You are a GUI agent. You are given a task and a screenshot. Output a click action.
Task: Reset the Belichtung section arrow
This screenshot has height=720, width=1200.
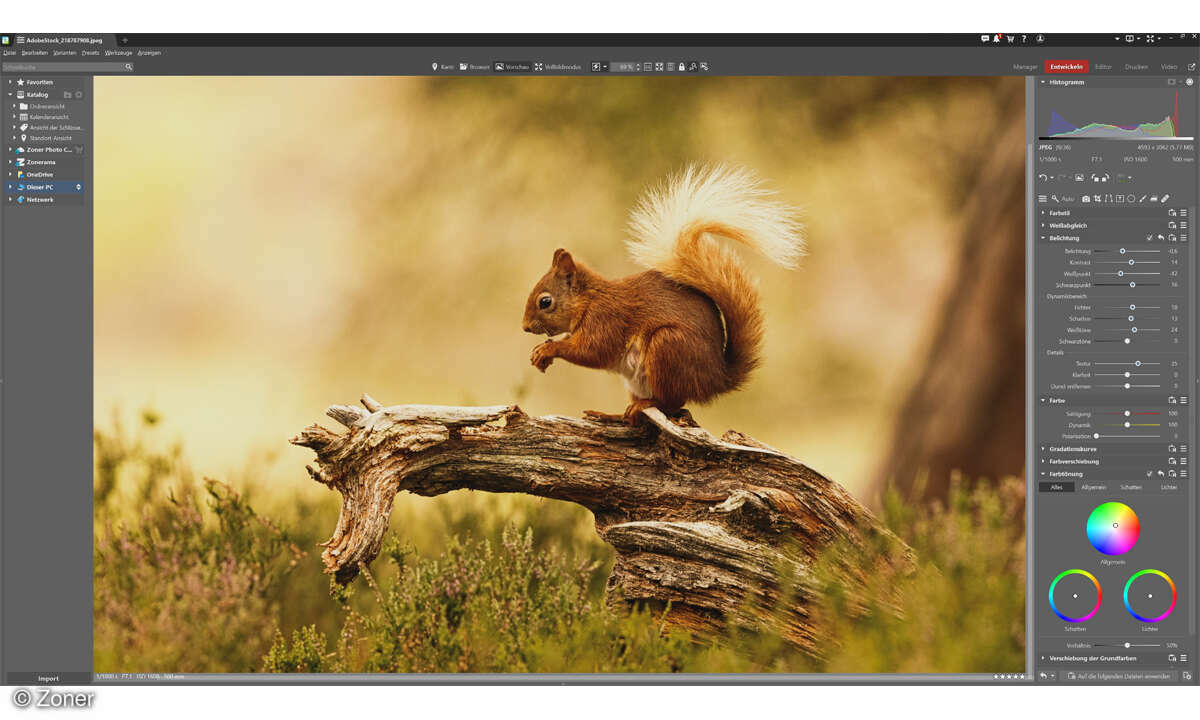tap(1161, 238)
